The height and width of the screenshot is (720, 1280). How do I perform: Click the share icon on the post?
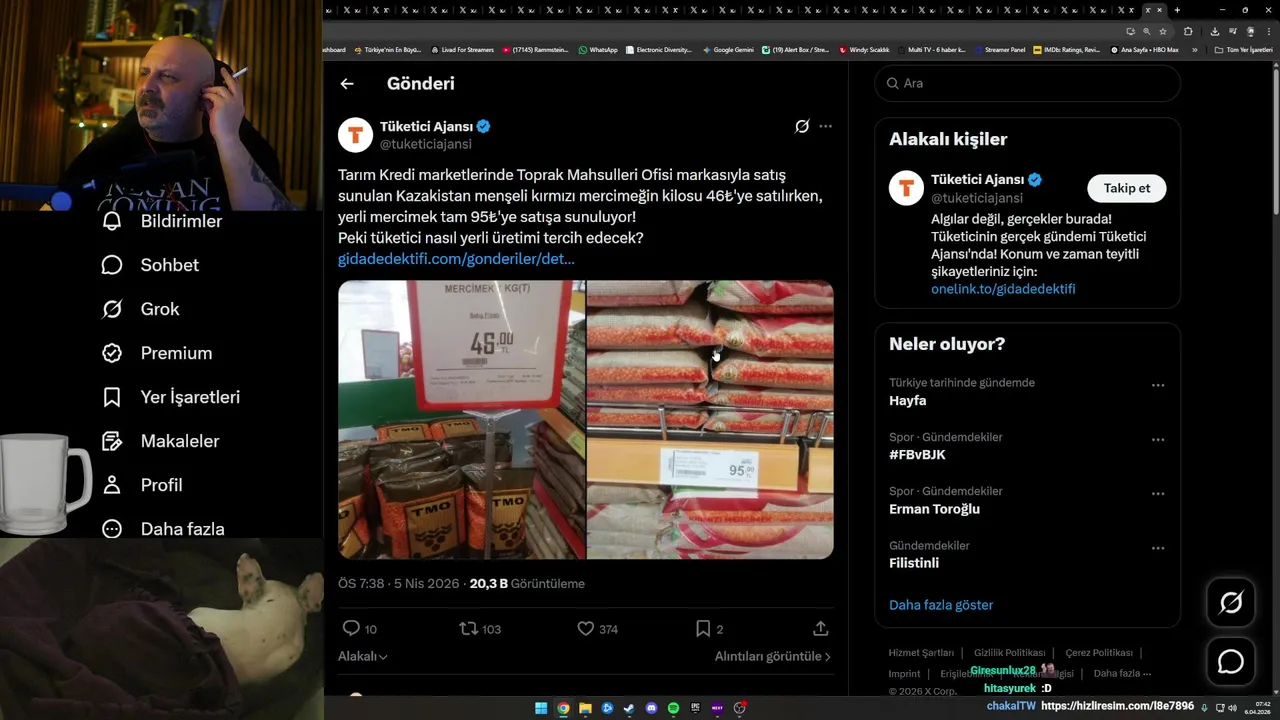coord(820,628)
